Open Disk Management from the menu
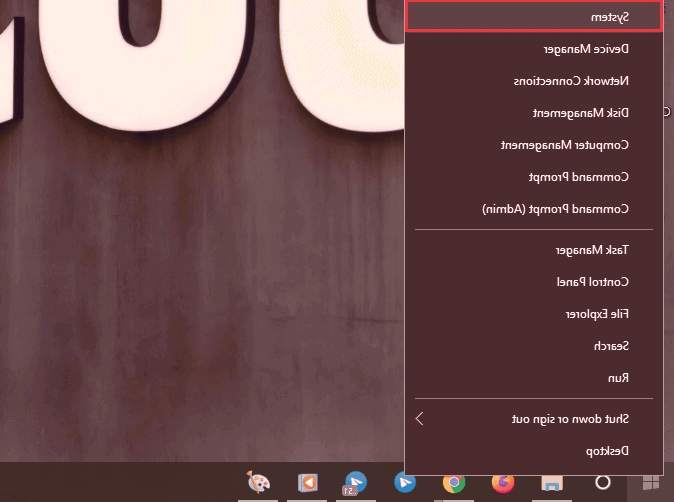Viewport: 674px width, 502px height. coord(534,113)
